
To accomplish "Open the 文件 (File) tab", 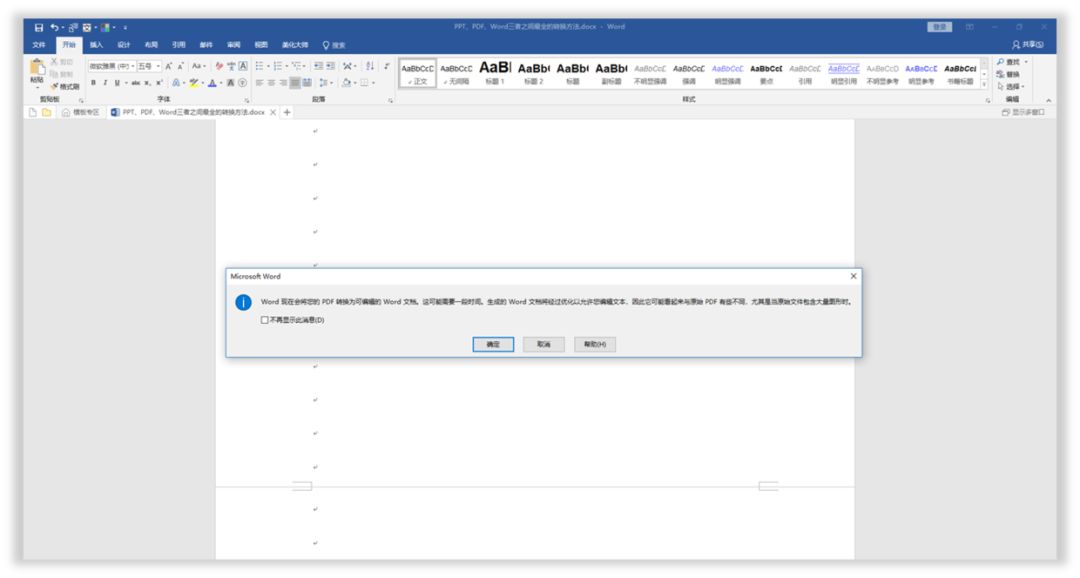I will tap(39, 45).
